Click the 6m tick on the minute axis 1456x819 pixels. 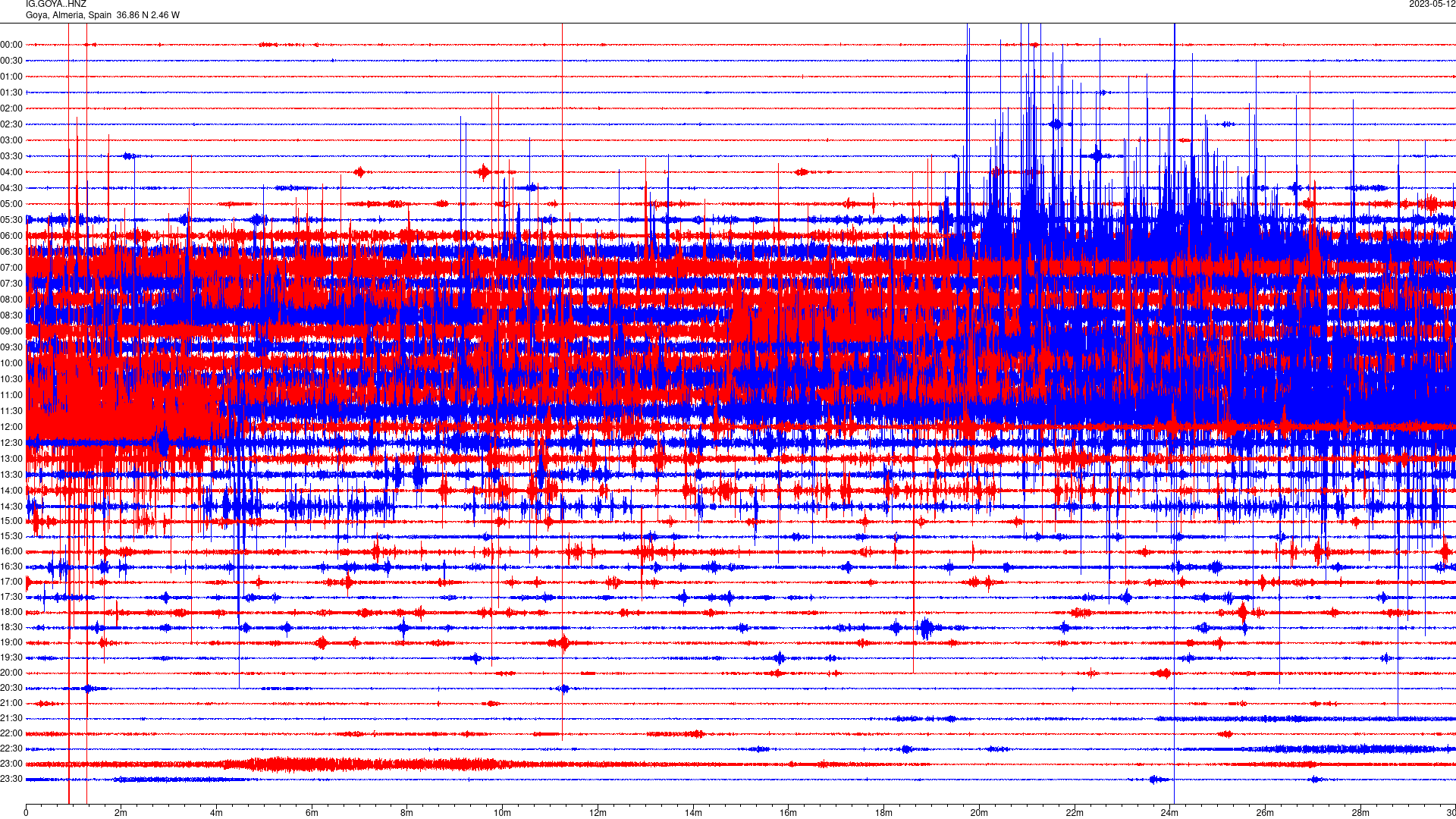tap(312, 813)
